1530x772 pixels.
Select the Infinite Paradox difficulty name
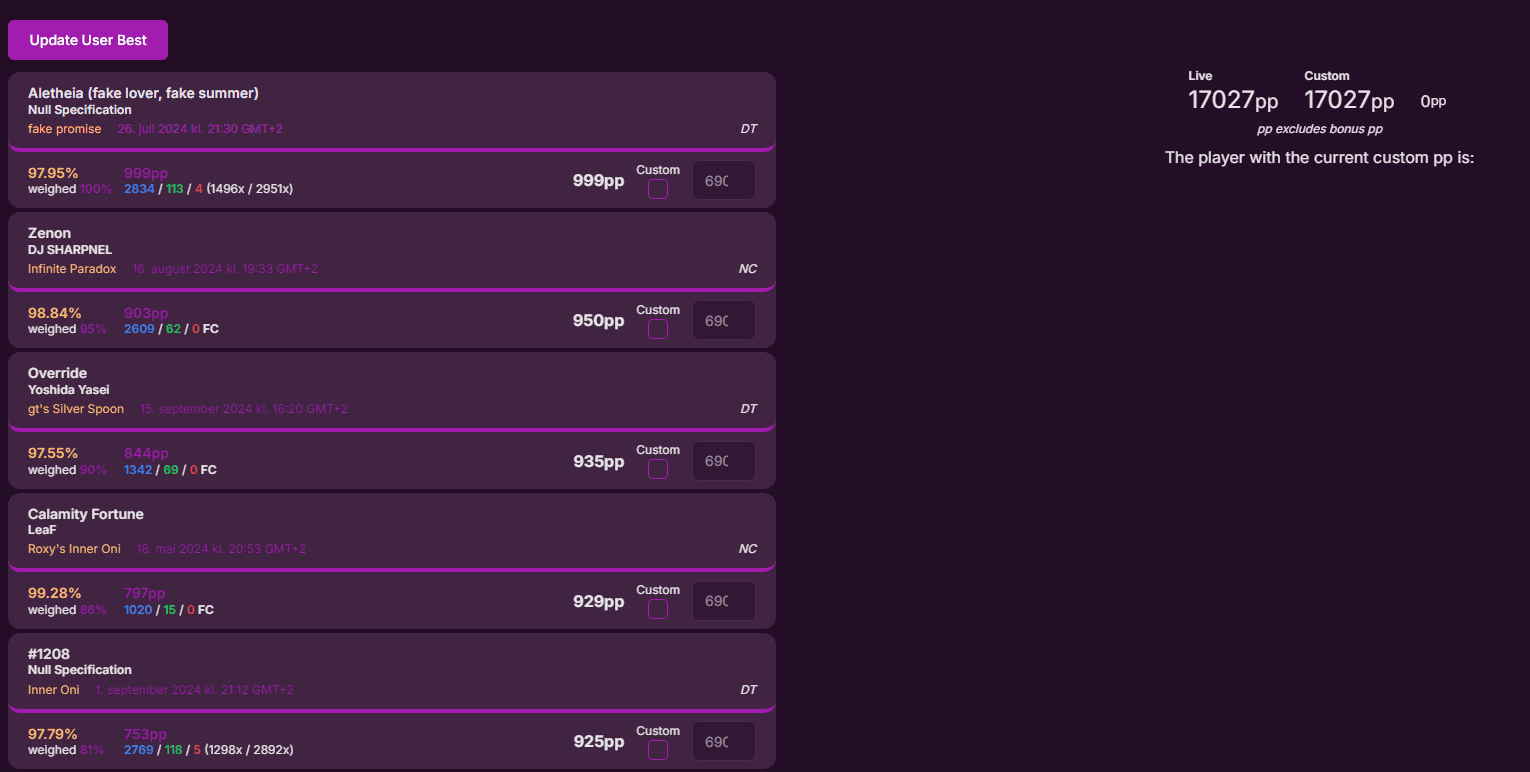(72, 269)
